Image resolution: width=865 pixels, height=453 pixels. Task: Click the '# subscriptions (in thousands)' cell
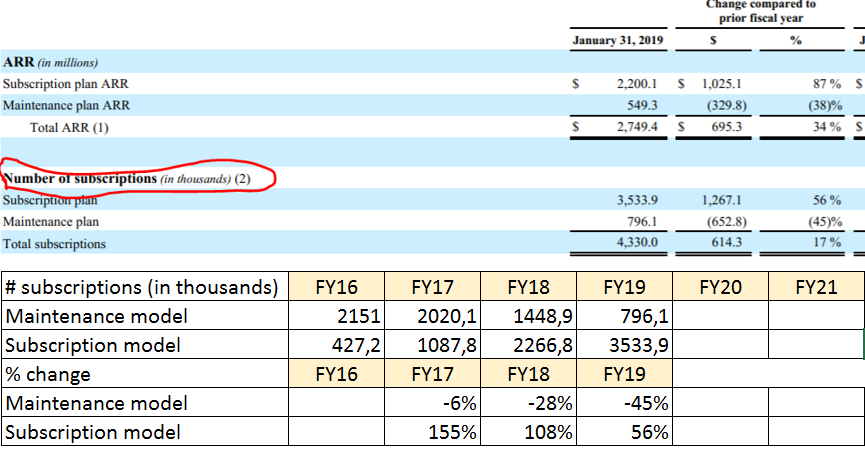[144, 287]
